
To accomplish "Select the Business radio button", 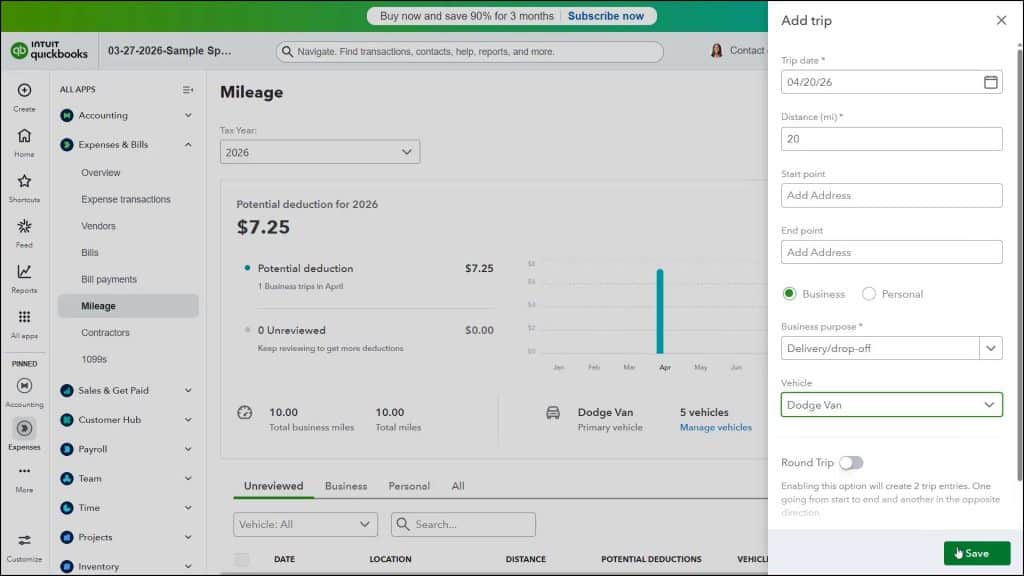I will tap(789, 294).
